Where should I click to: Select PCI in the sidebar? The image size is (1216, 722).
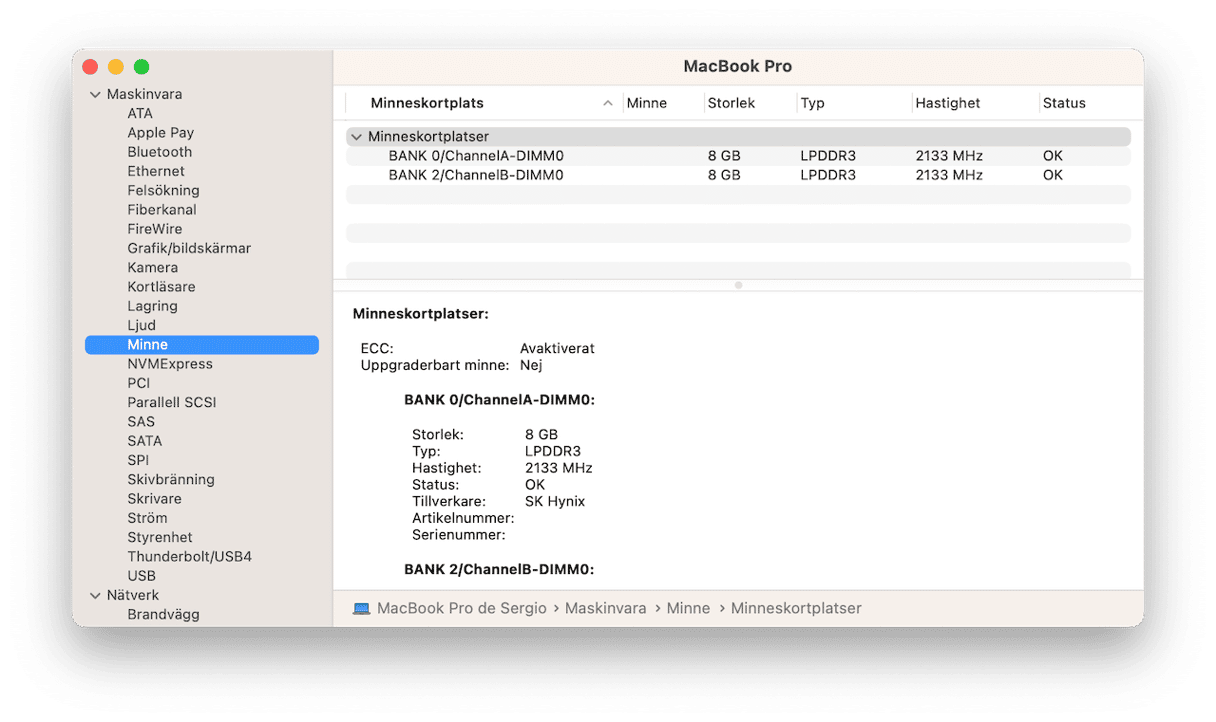[x=138, y=383]
